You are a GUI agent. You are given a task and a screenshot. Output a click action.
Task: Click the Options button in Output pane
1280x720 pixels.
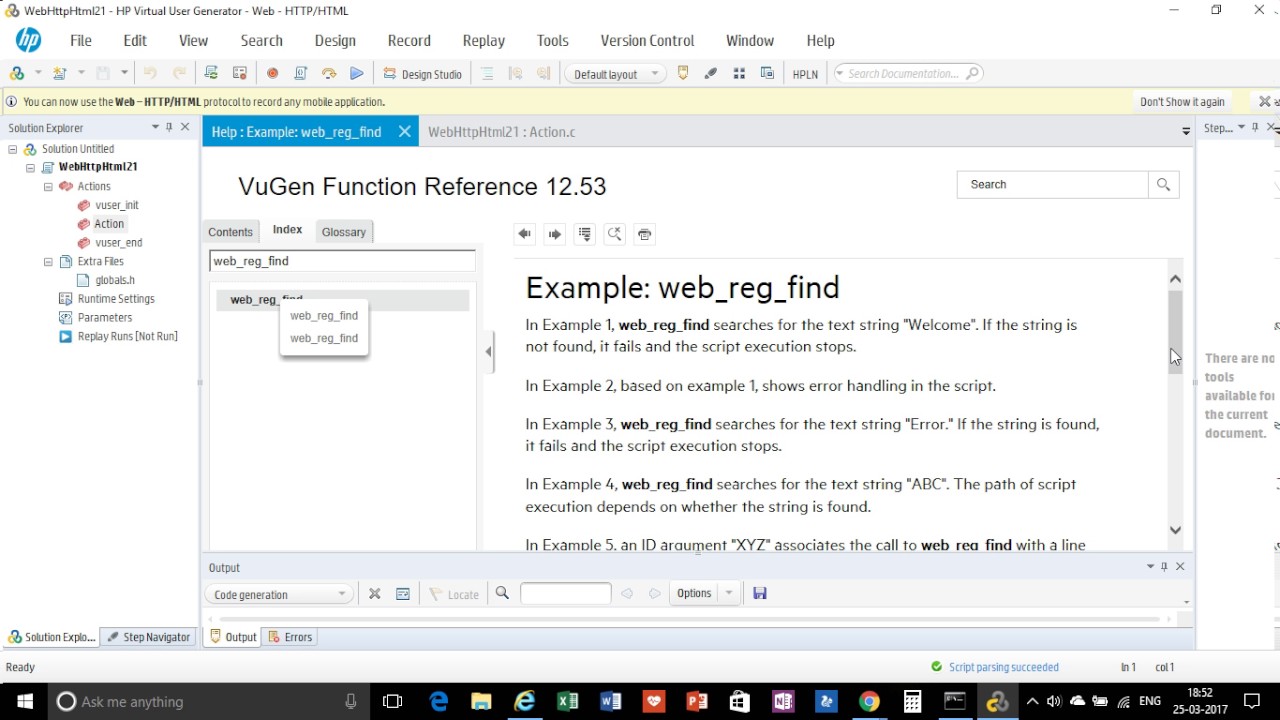pos(693,593)
